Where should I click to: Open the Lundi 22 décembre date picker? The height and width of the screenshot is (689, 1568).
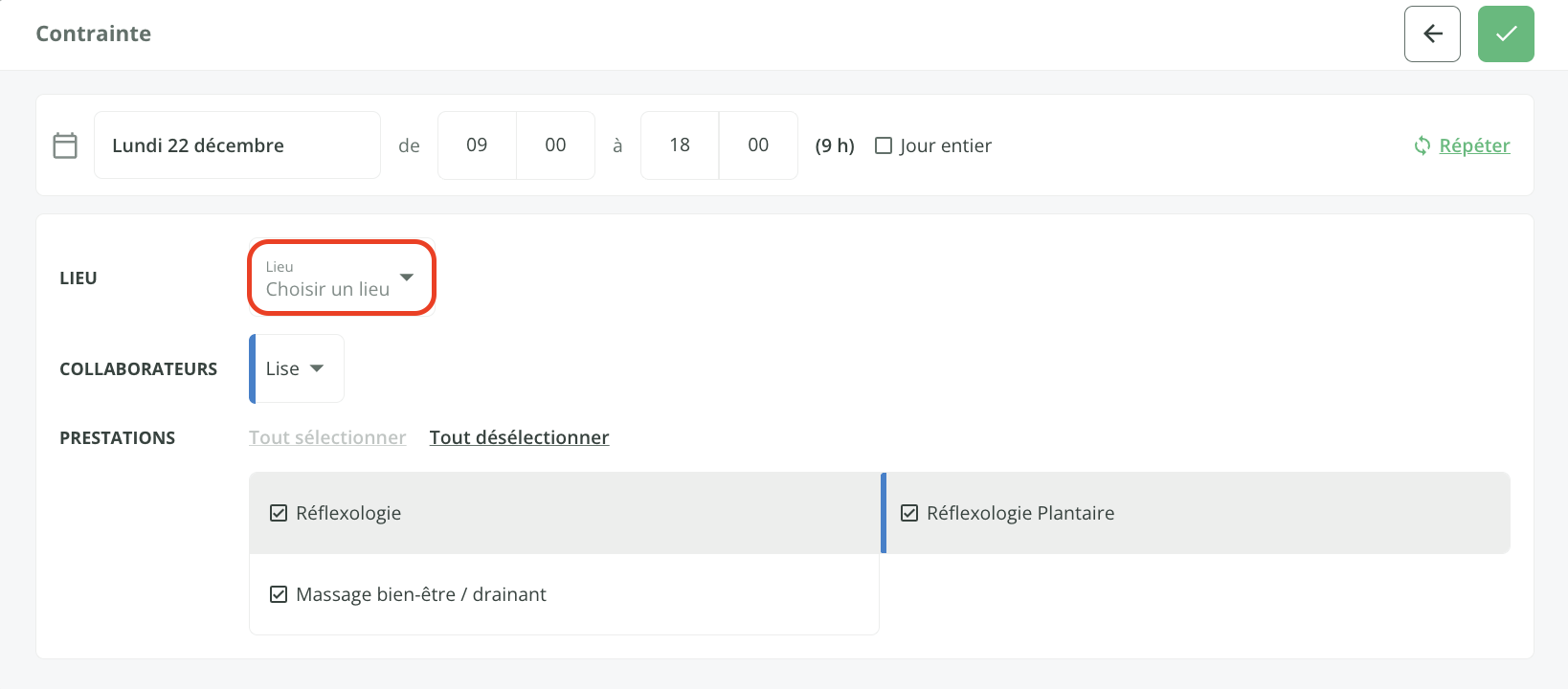pos(236,145)
